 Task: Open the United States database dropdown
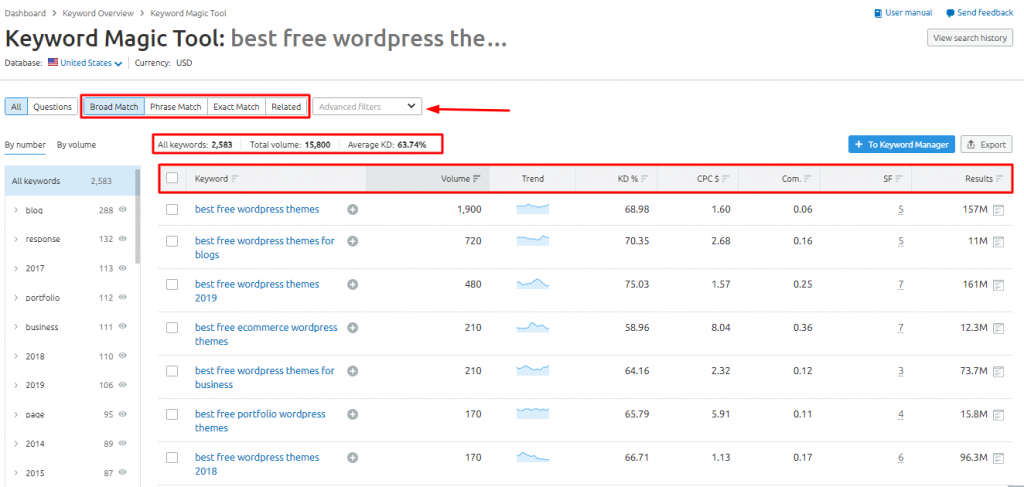point(86,63)
